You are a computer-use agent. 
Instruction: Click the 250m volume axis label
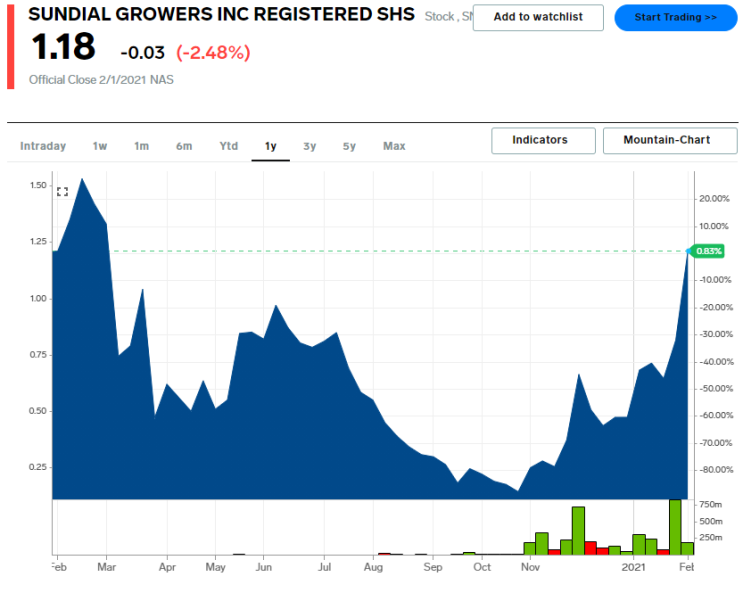[711, 538]
